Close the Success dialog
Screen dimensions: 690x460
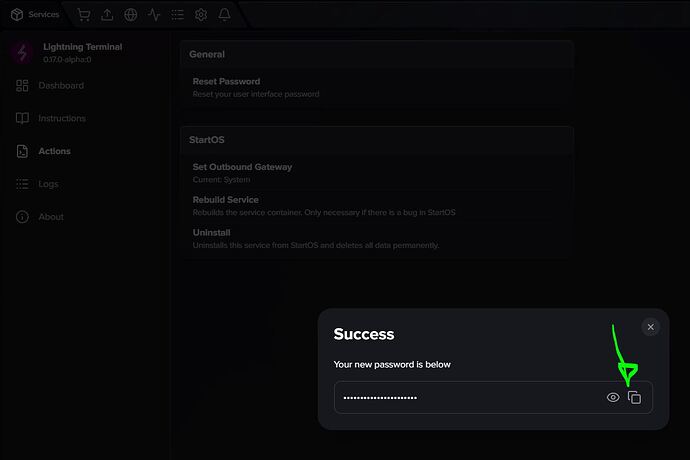coord(650,327)
